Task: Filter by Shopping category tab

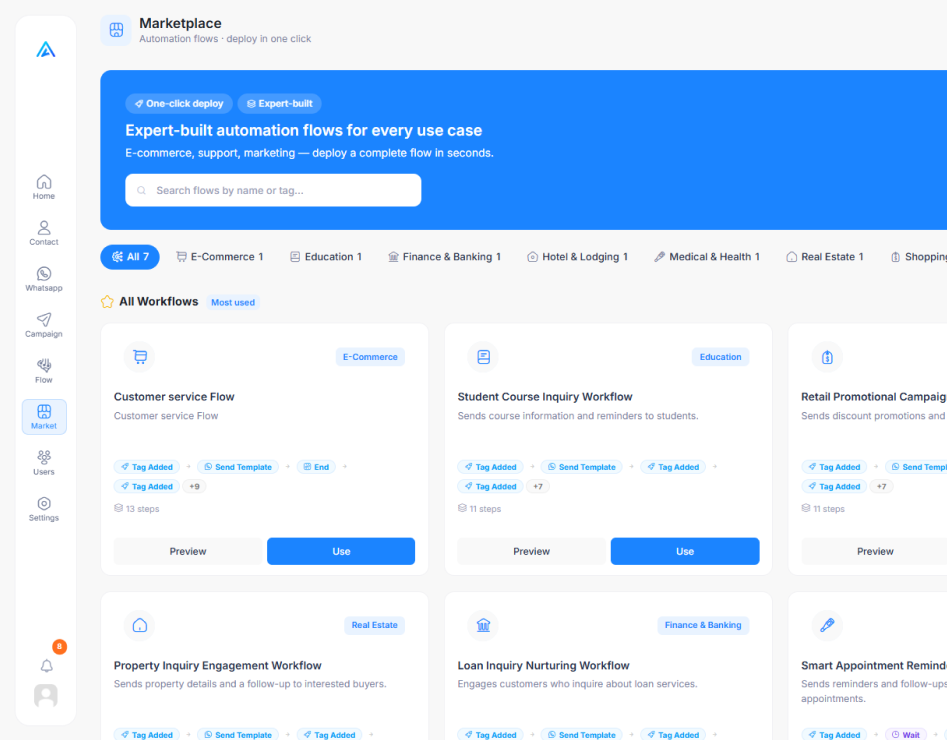Action: click(918, 257)
